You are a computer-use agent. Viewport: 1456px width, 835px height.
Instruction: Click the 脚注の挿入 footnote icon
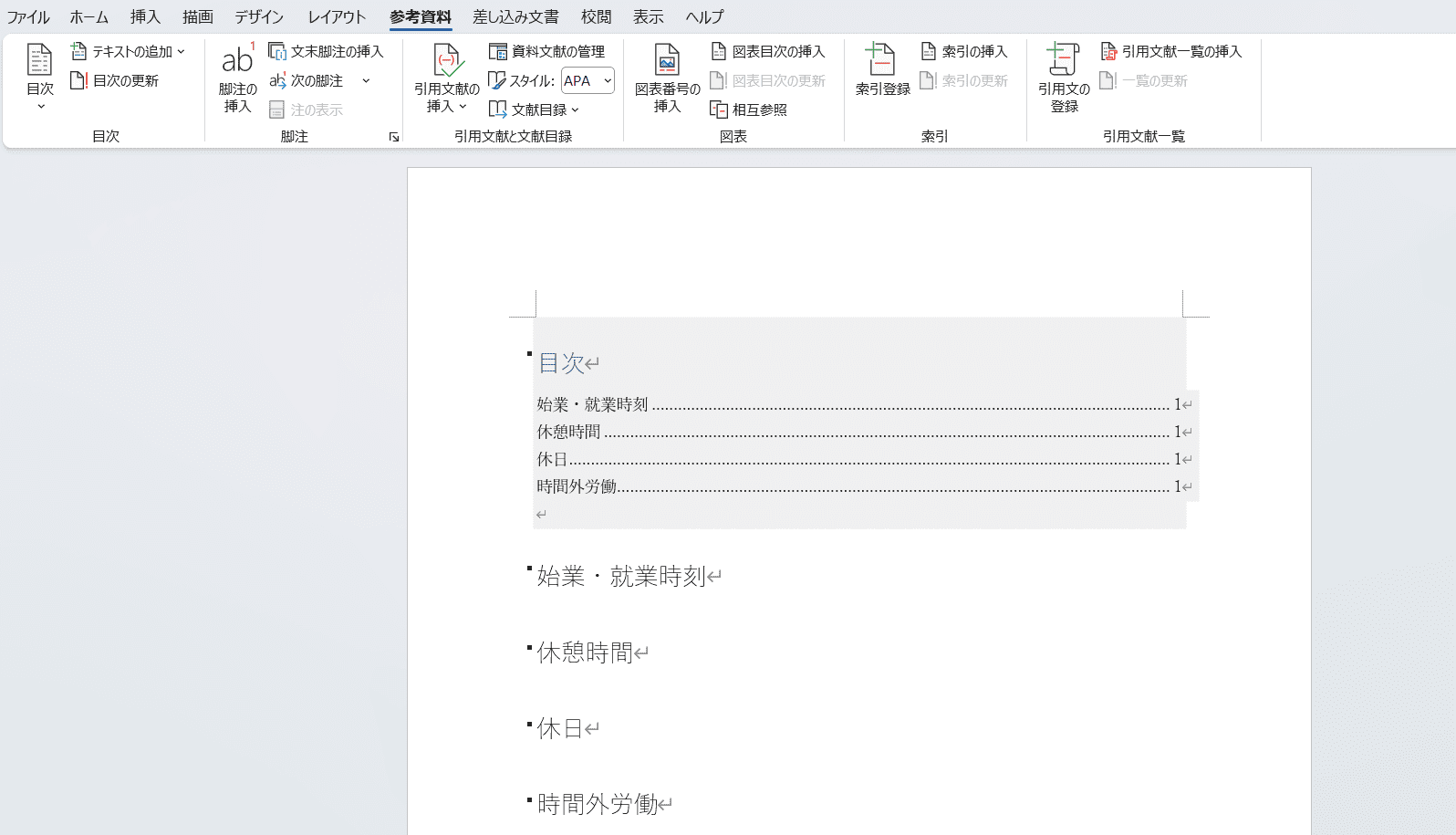pos(237,62)
